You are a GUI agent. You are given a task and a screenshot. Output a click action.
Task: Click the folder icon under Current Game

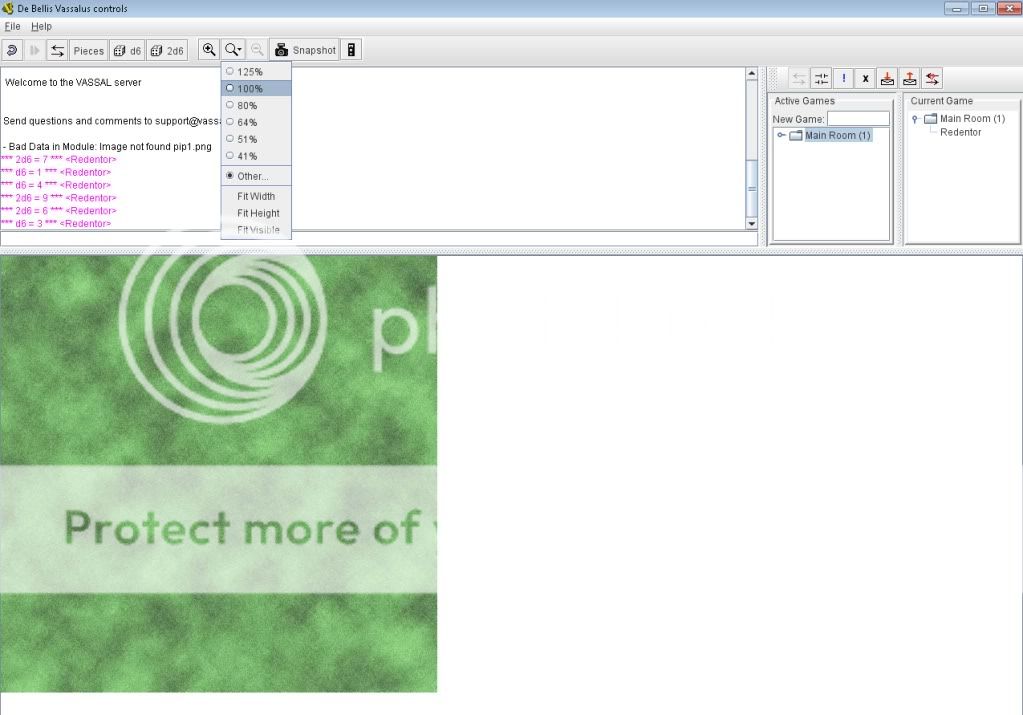[930, 119]
